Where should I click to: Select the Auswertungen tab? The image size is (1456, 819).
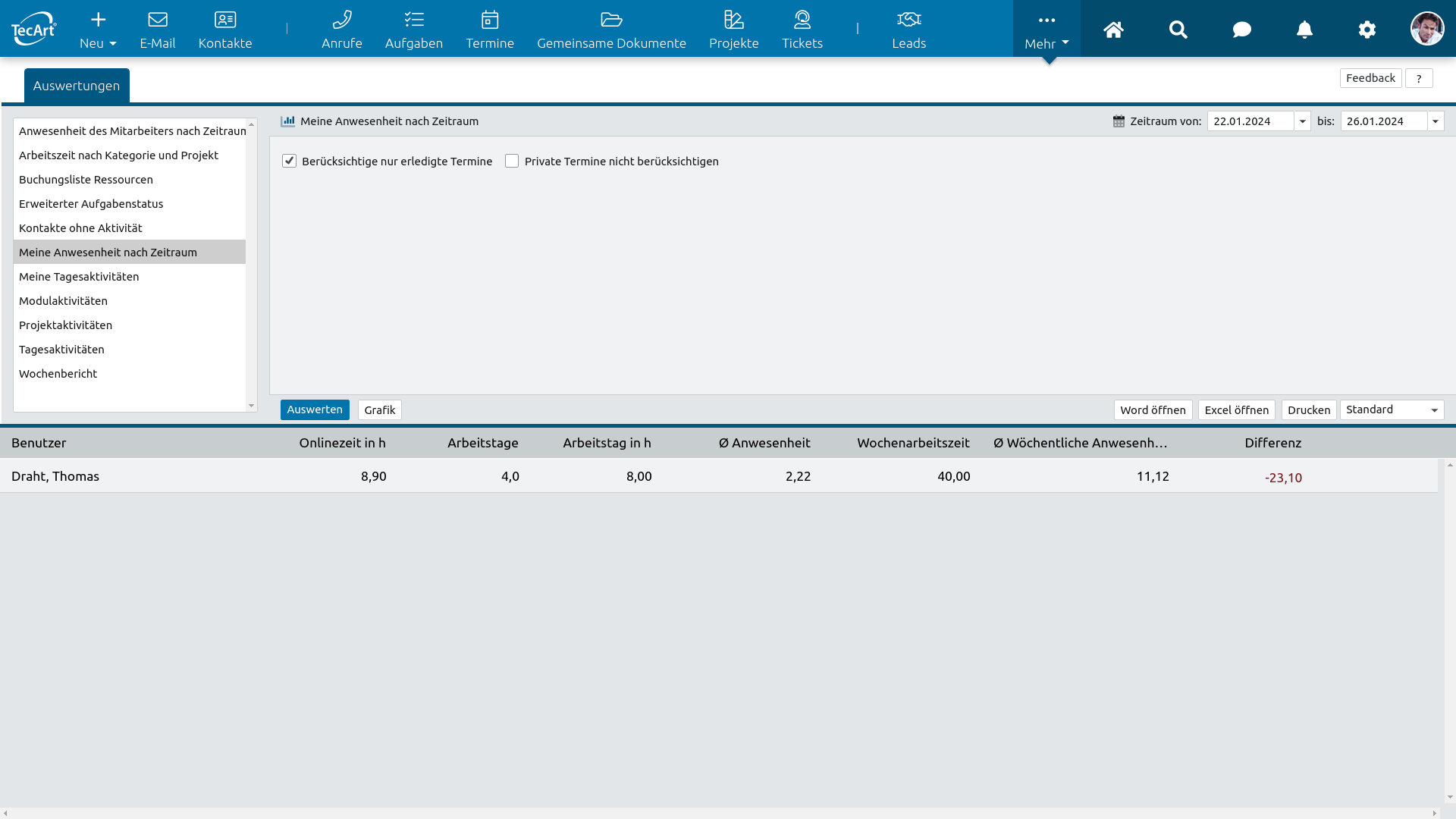pos(77,86)
